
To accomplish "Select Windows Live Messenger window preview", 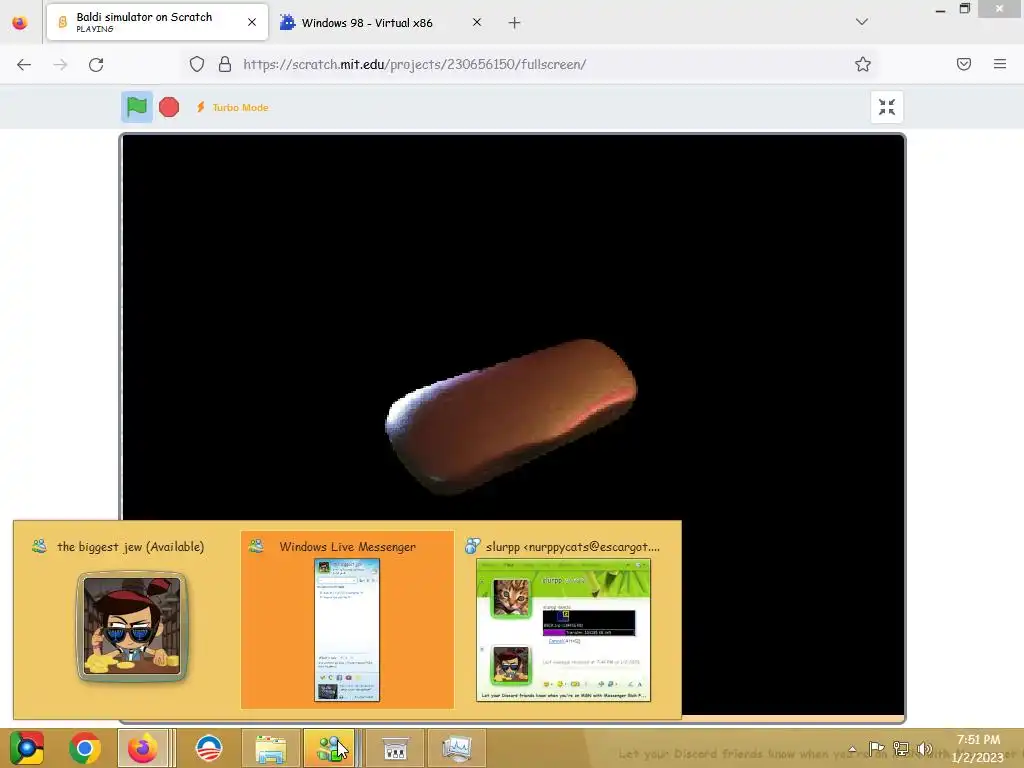I will coord(347,618).
